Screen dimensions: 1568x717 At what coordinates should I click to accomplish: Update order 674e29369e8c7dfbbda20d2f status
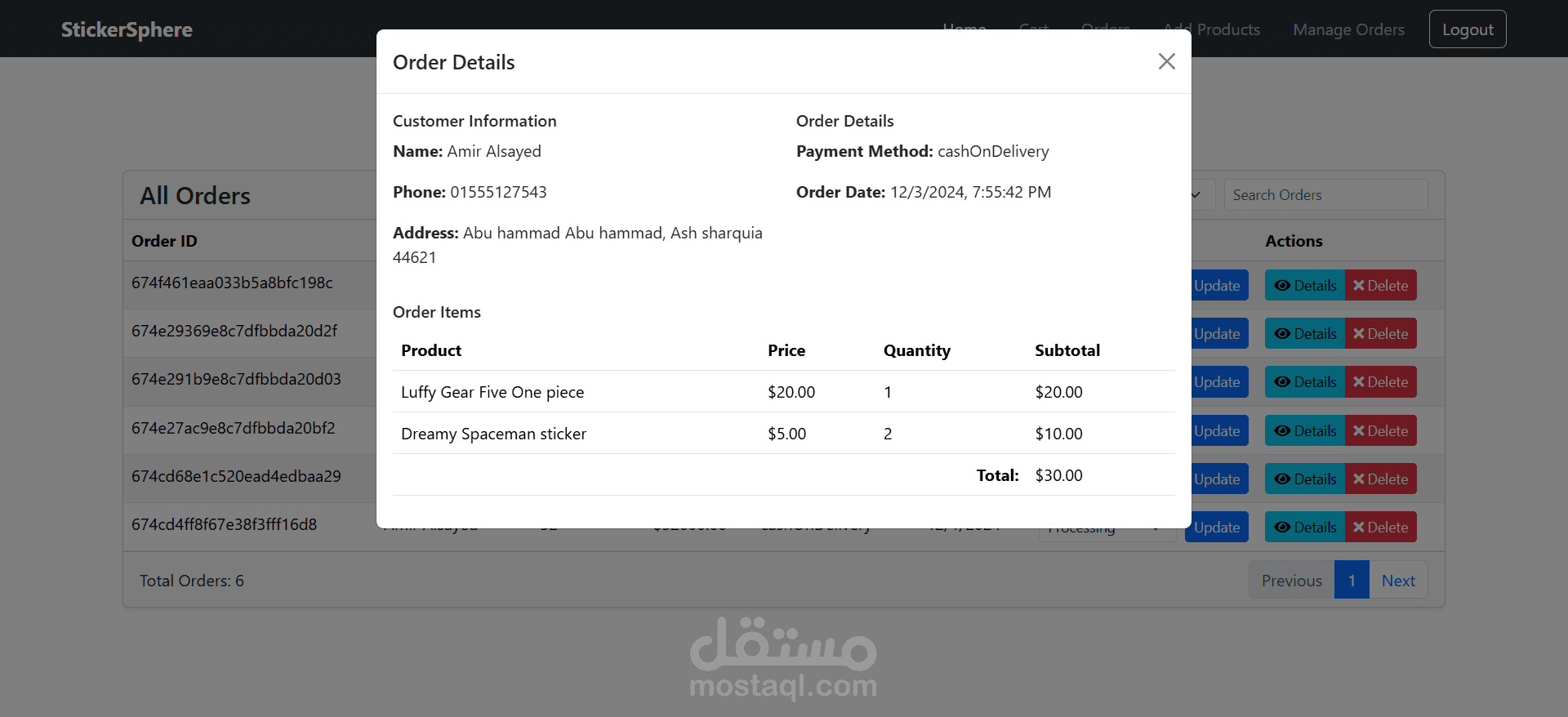coord(1217,334)
